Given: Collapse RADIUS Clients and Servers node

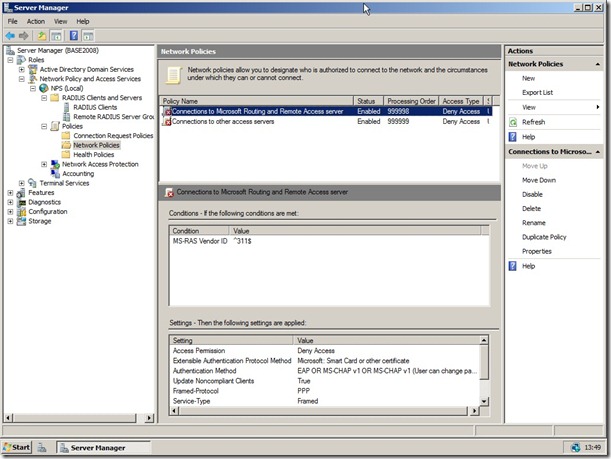Looking at the screenshot, I should [x=44, y=98].
